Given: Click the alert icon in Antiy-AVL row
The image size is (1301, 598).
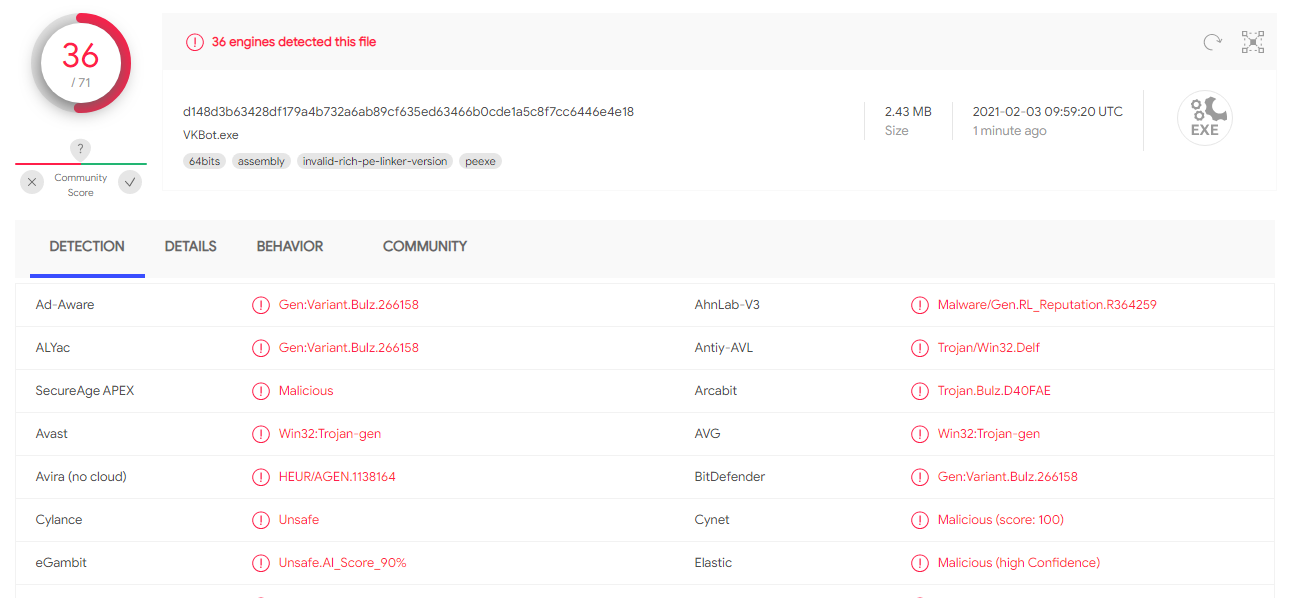Looking at the screenshot, I should pos(920,348).
